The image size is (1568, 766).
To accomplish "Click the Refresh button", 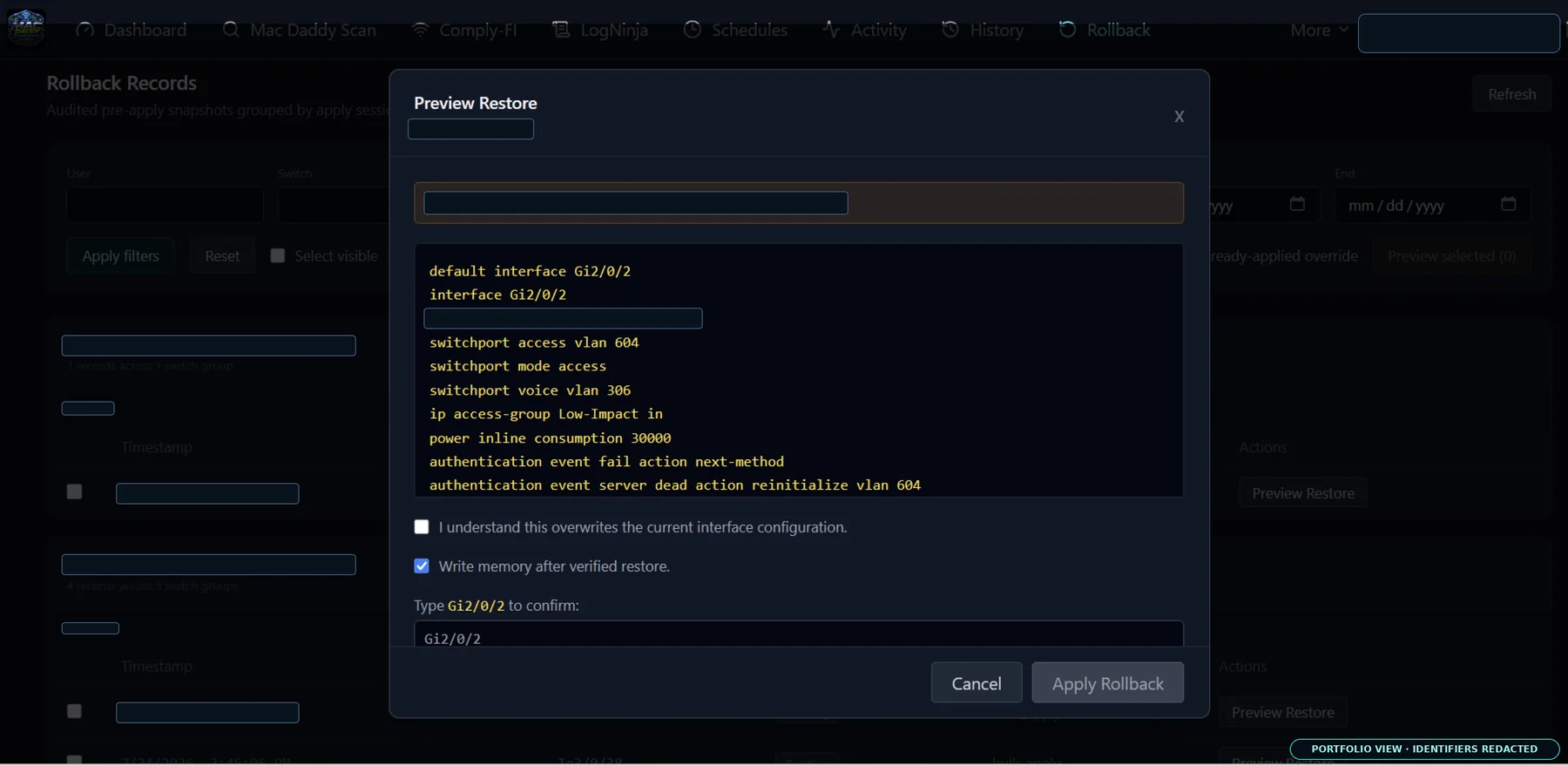I will (1512, 94).
